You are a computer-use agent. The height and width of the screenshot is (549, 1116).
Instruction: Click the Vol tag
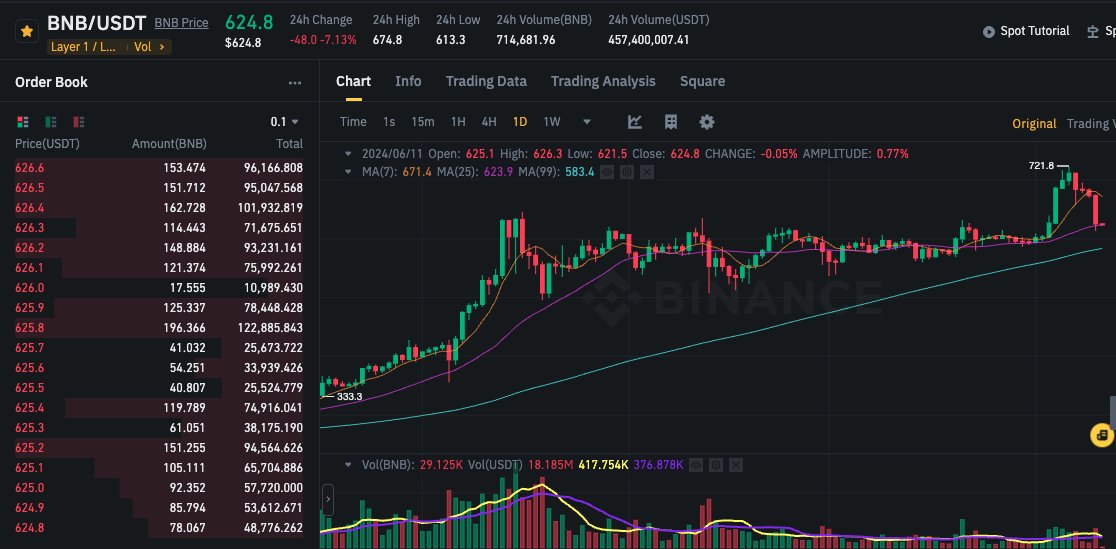[x=142, y=47]
